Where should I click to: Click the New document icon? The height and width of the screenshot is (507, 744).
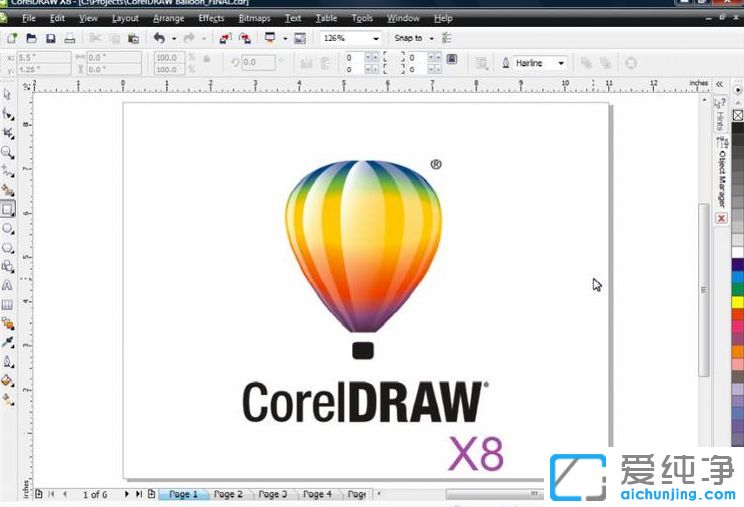[12, 38]
